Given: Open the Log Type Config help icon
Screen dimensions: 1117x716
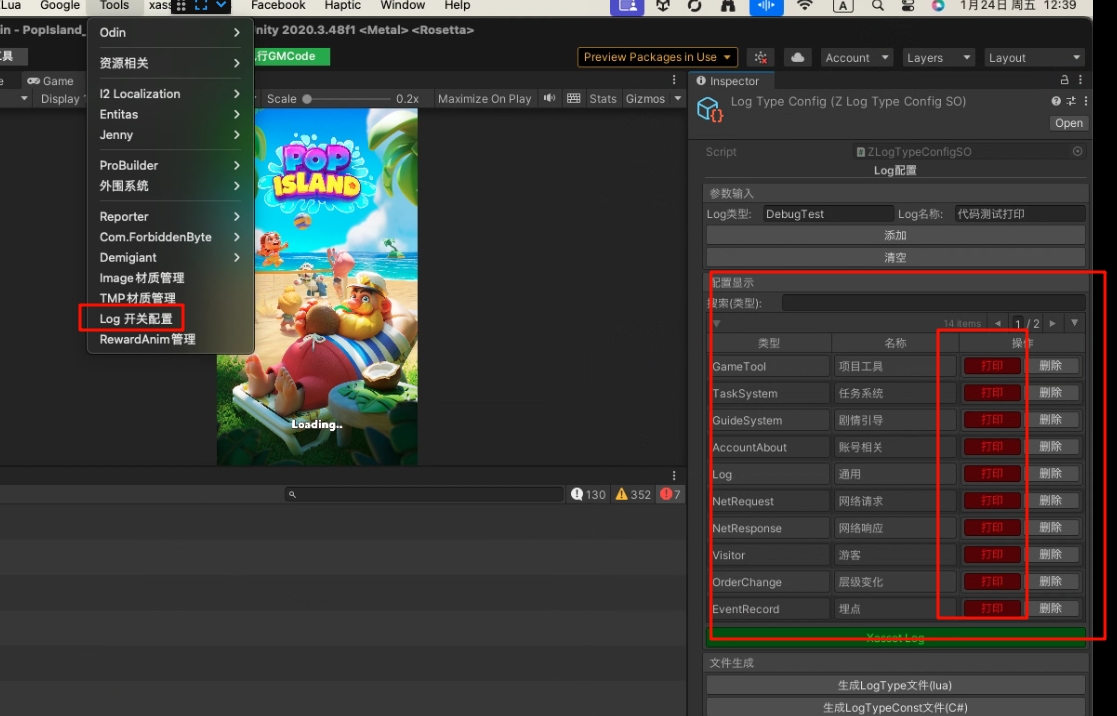Looking at the screenshot, I should 1056,101.
